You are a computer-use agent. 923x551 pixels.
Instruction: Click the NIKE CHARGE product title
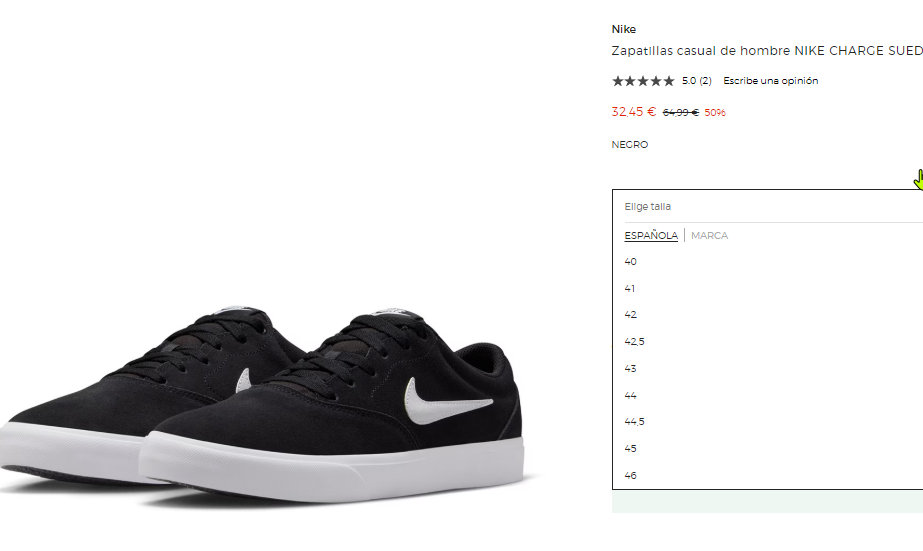(x=765, y=50)
